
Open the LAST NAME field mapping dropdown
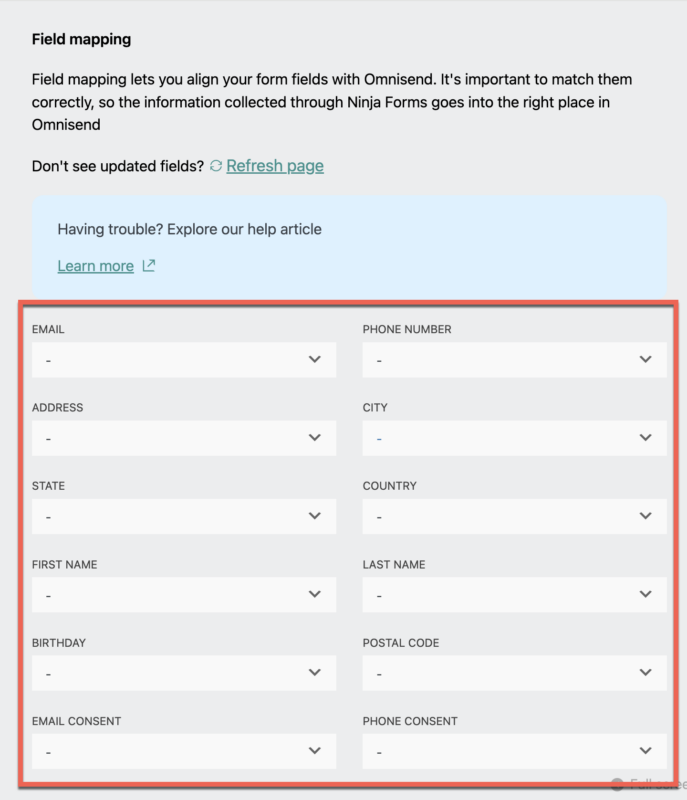(x=514, y=594)
